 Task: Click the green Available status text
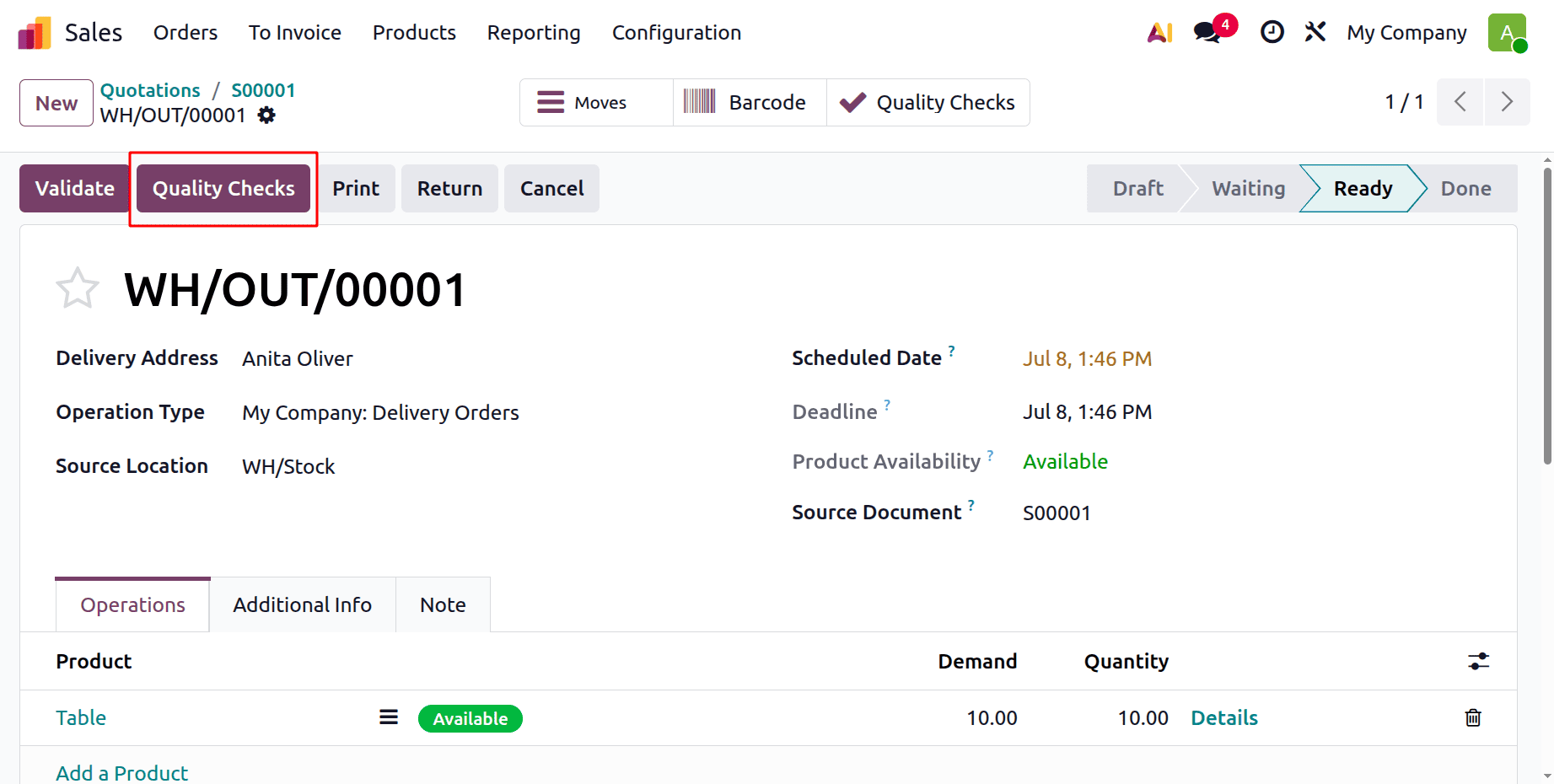point(1065,461)
